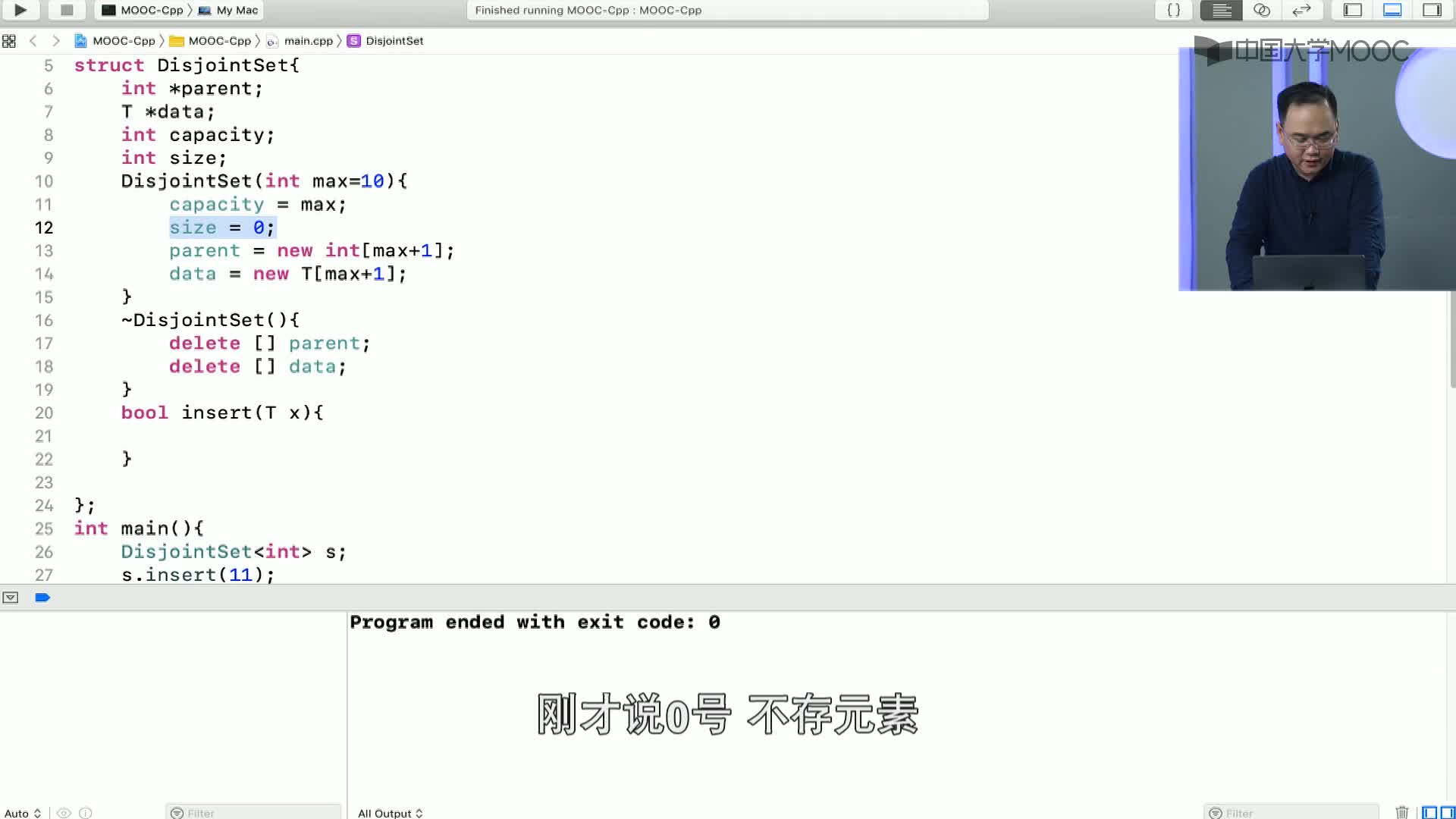Click the editor vertical scrollbar
Viewport: 1456px width, 819px height.
coord(1451,340)
